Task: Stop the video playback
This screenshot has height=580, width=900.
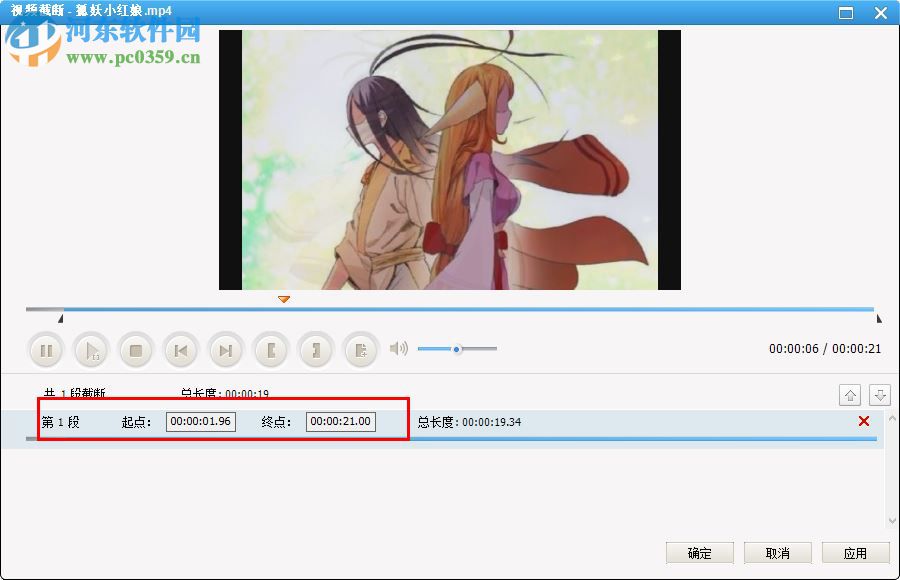Action: [136, 350]
